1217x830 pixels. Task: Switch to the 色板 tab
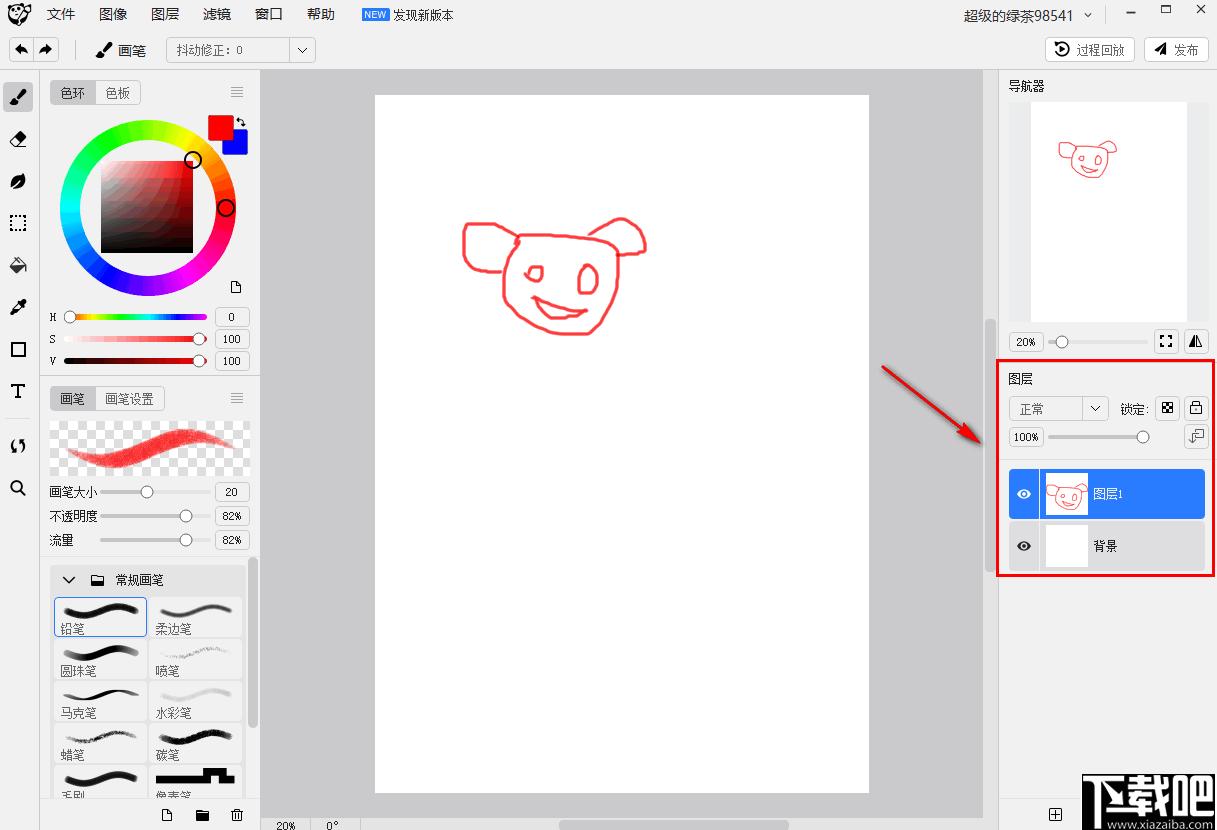click(118, 93)
